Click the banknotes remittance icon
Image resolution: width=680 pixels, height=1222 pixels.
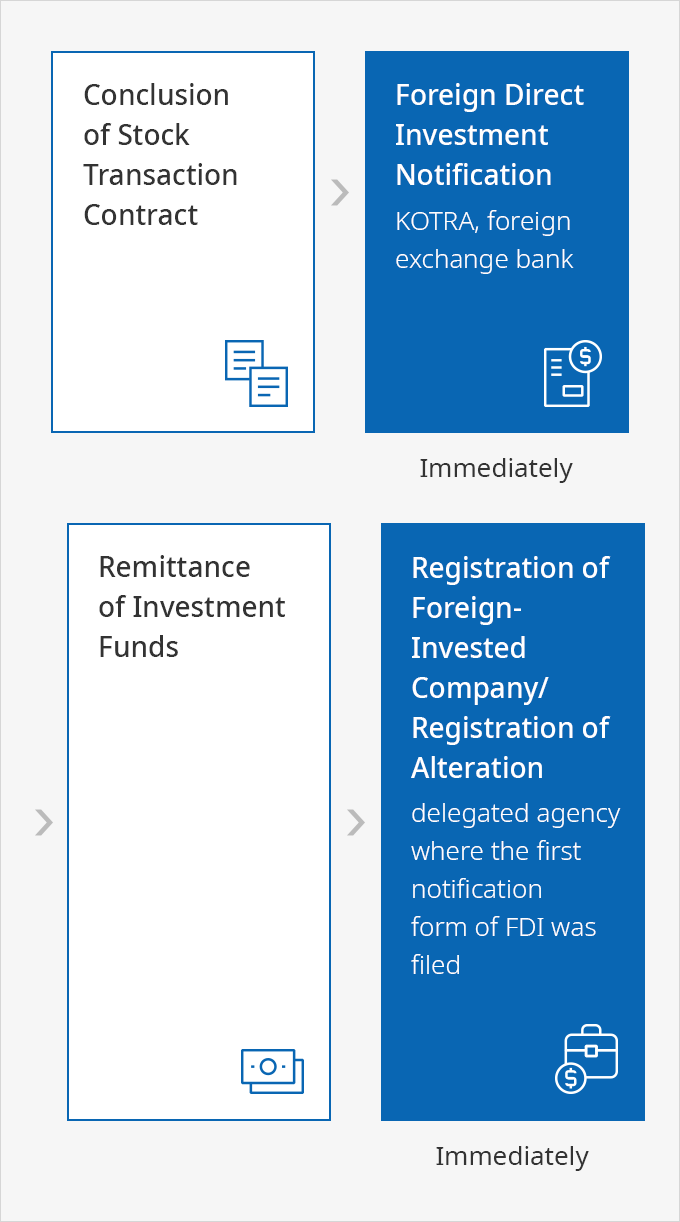[x=272, y=1071]
